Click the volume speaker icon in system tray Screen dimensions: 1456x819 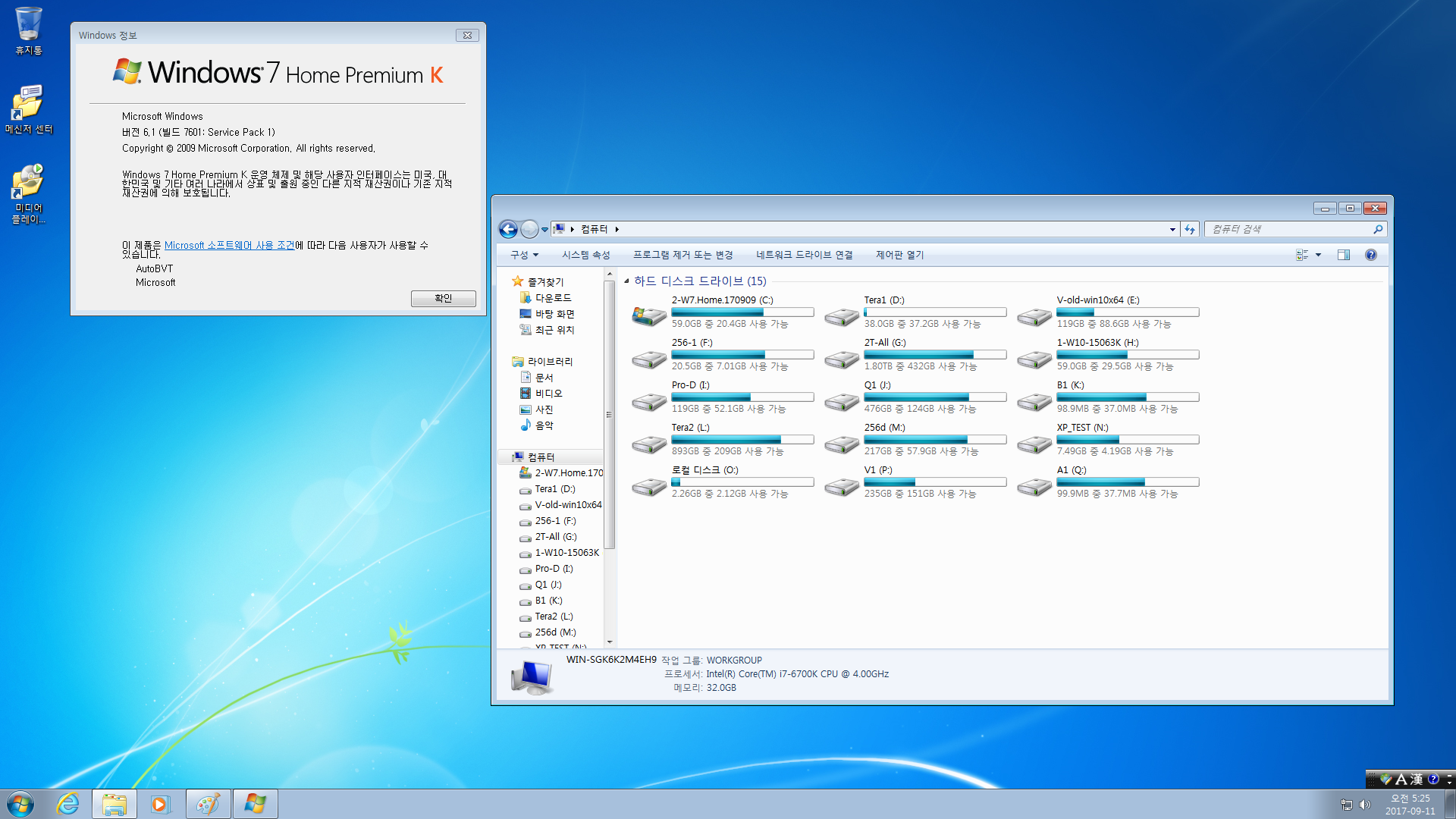(1365, 805)
